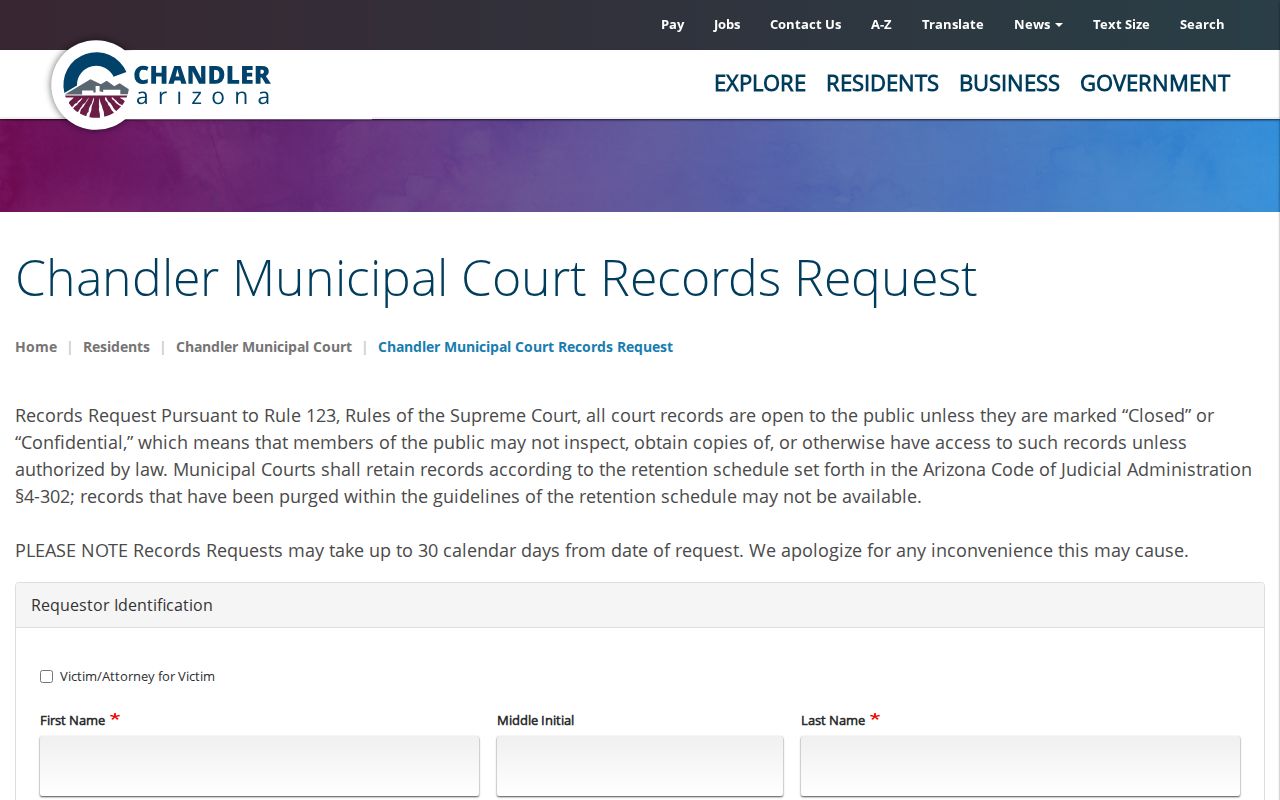1280x800 pixels.
Task: Go to Jobs page
Action: [x=727, y=24]
